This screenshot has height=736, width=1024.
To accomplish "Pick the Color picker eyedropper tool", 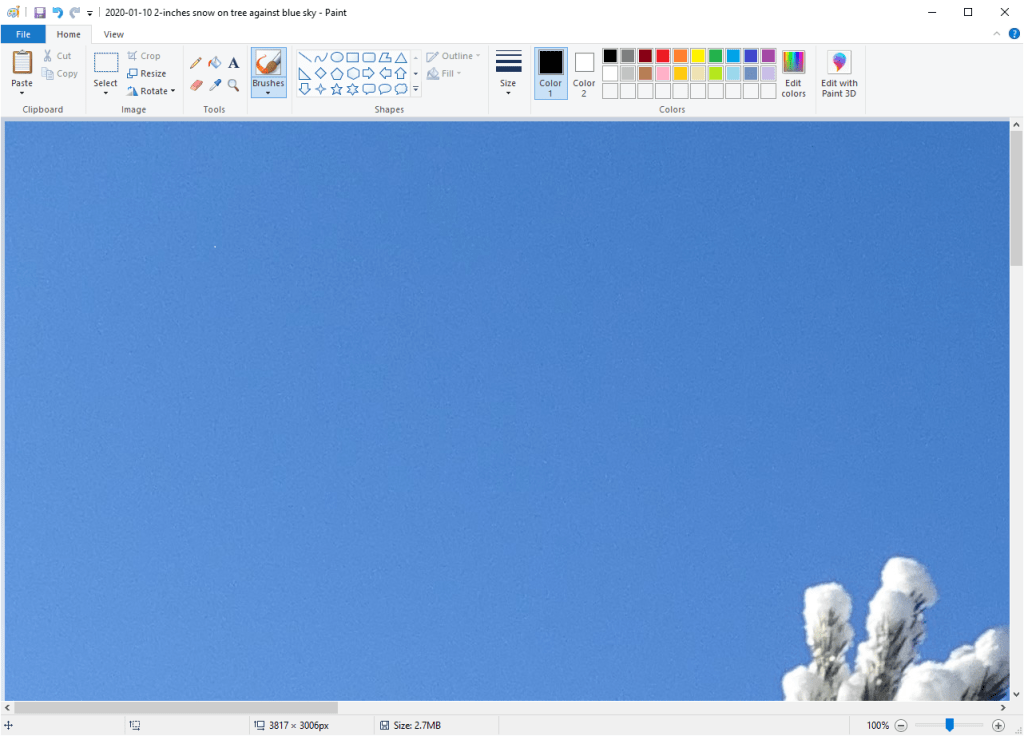I will point(215,85).
